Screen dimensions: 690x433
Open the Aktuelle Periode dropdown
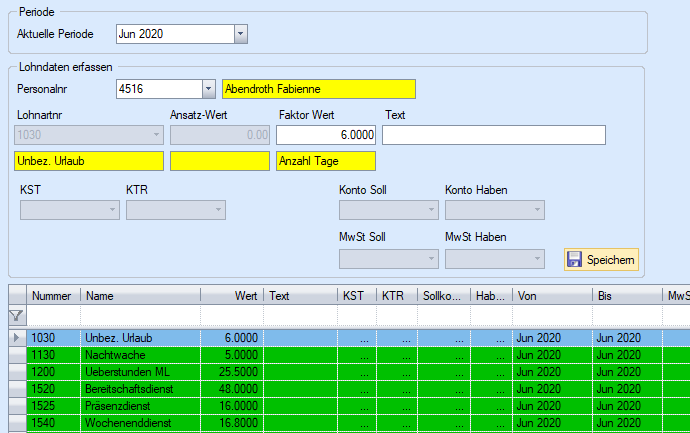tap(240, 34)
